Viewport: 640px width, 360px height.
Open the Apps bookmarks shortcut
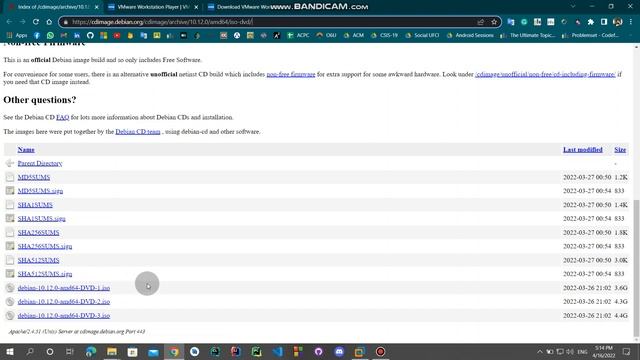(17, 36)
